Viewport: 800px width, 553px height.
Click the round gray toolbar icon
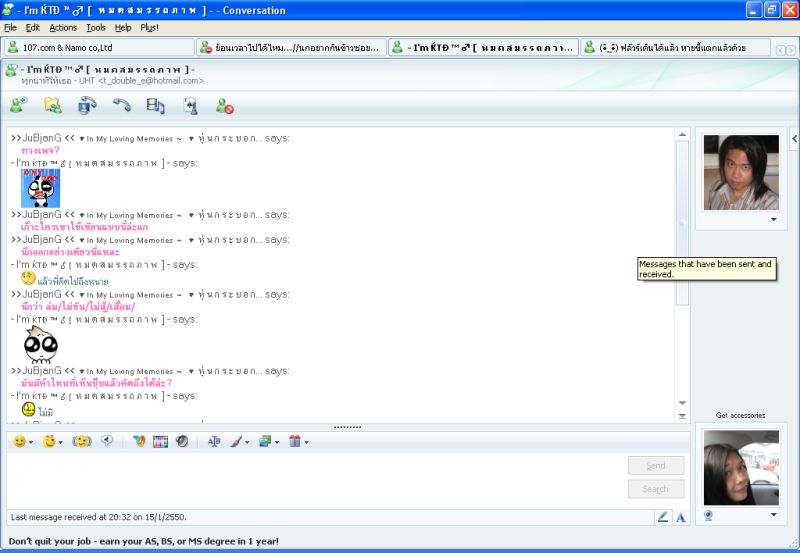point(182,441)
